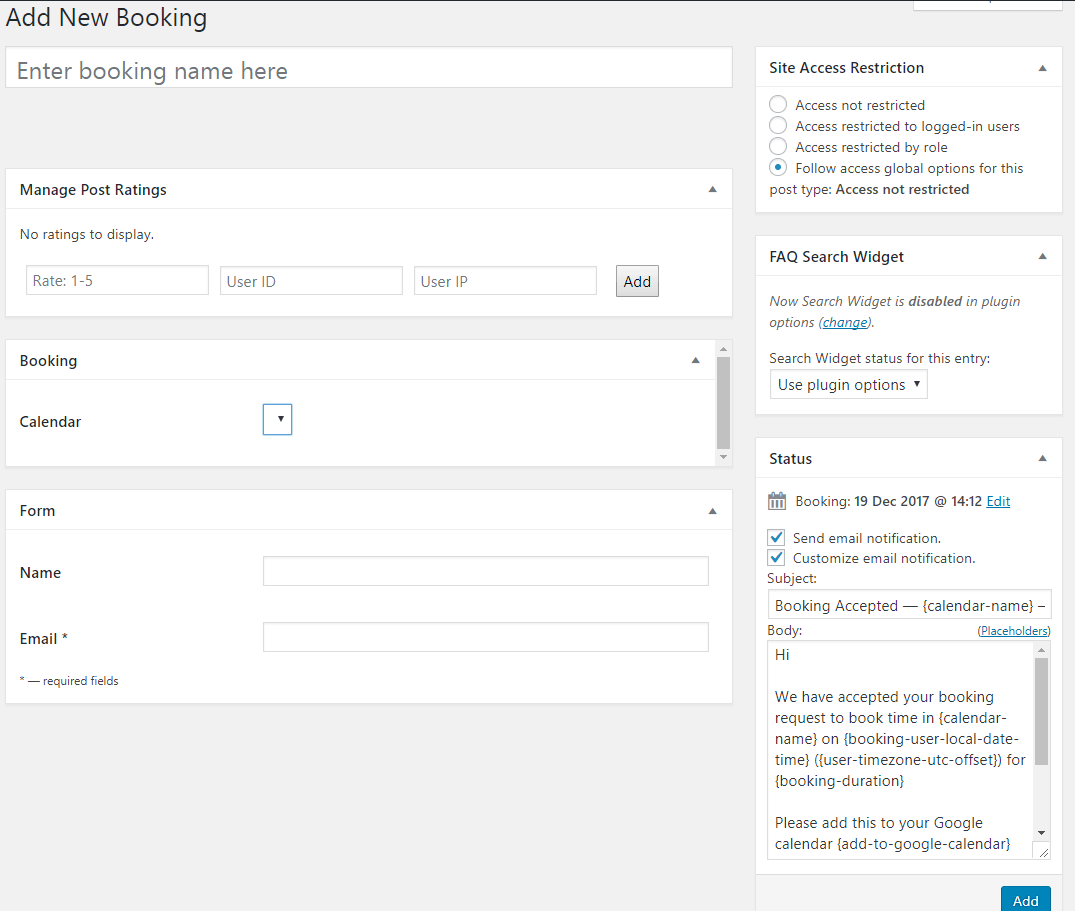Choose Access restricted by role
This screenshot has height=911, width=1075.
click(x=778, y=147)
